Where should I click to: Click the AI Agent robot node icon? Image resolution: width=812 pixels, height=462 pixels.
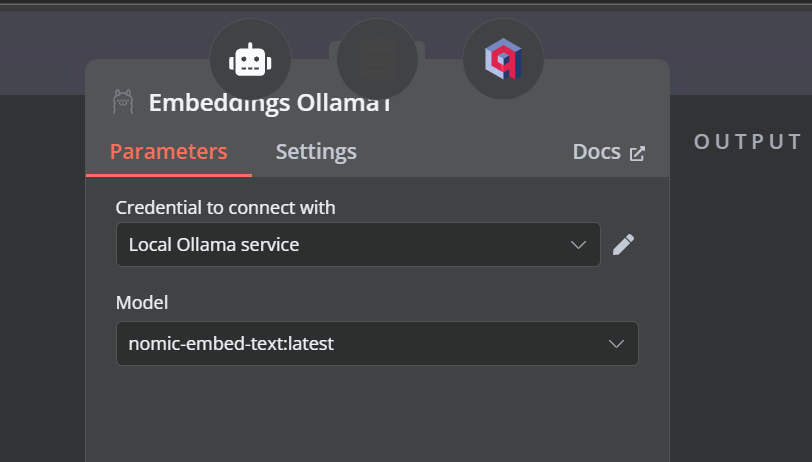click(250, 60)
